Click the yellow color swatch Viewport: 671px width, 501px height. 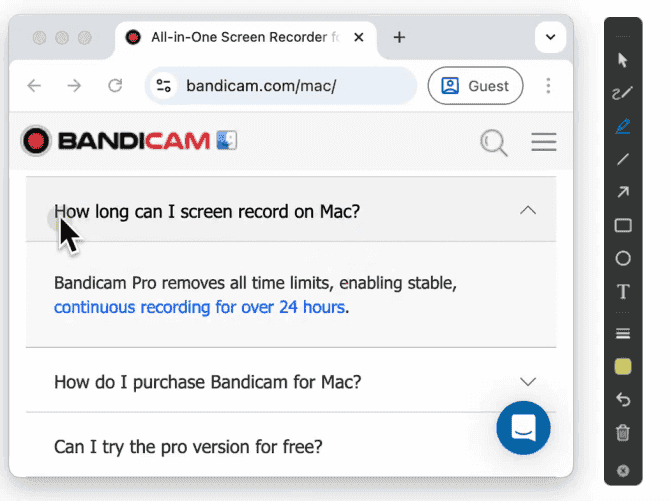(x=623, y=367)
